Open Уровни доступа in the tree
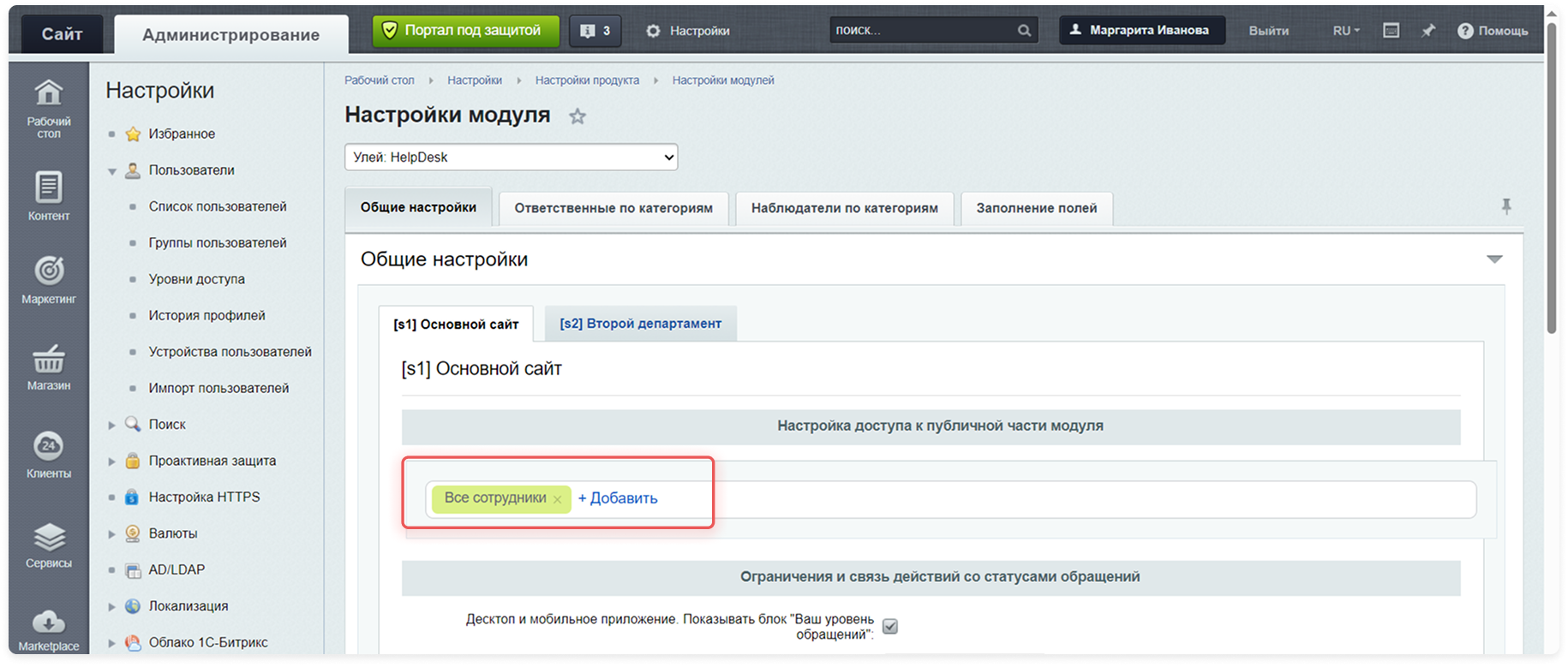The width and height of the screenshot is (1568, 667). click(x=196, y=279)
